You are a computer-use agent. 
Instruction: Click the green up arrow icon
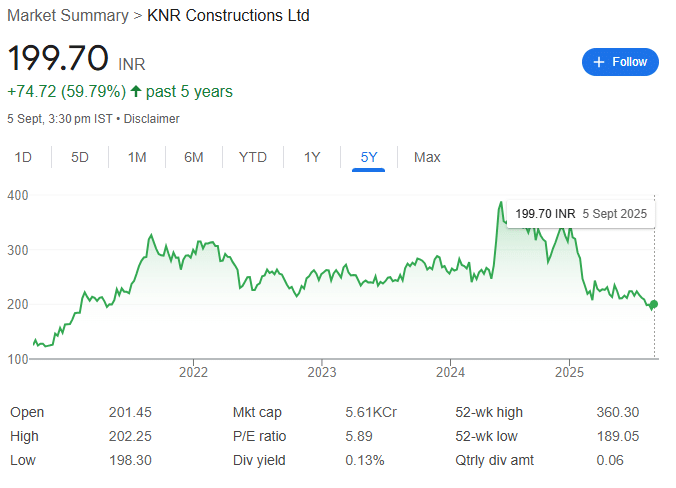pos(136,91)
